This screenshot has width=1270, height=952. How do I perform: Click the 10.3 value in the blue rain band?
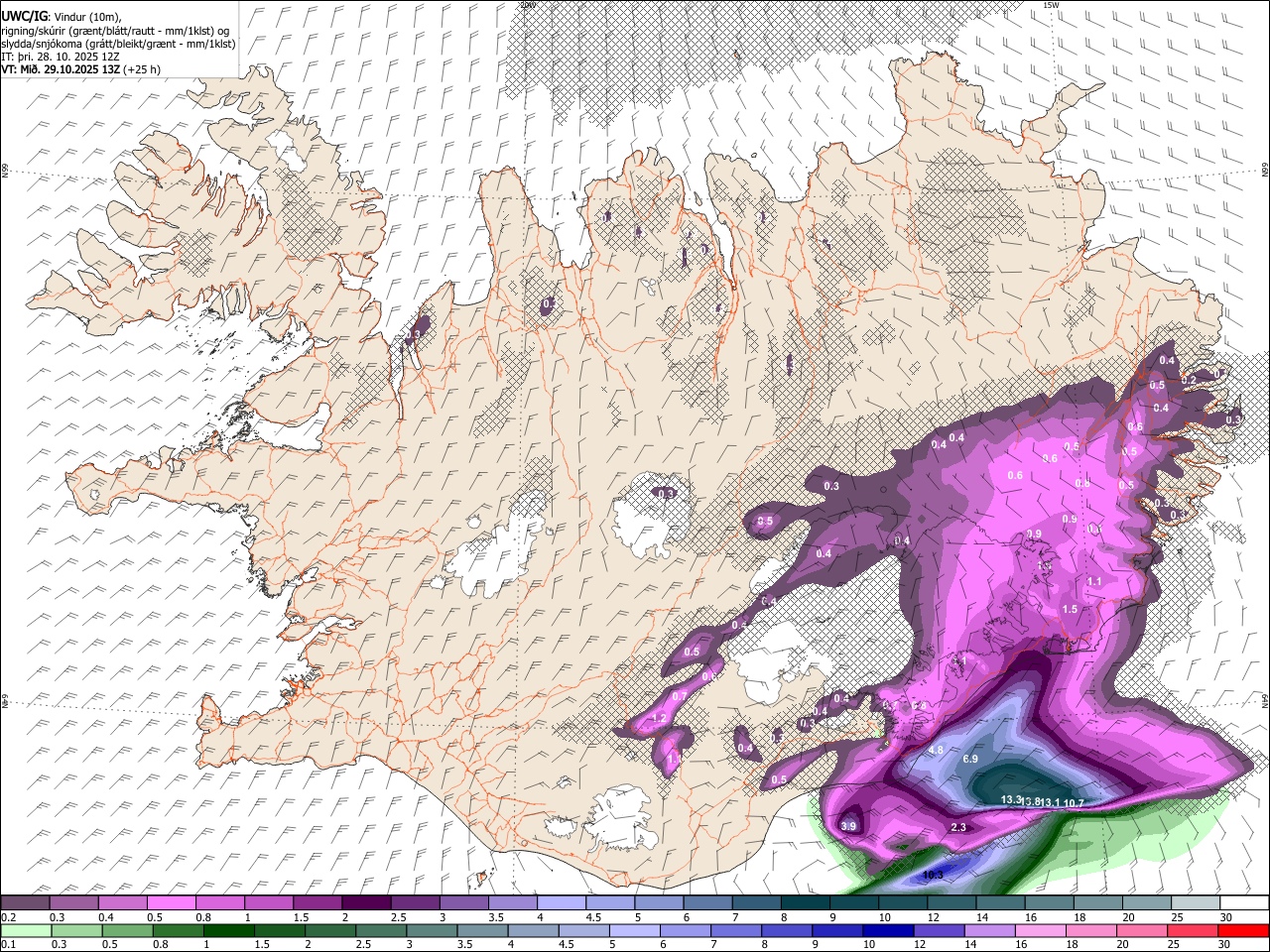pos(934,875)
